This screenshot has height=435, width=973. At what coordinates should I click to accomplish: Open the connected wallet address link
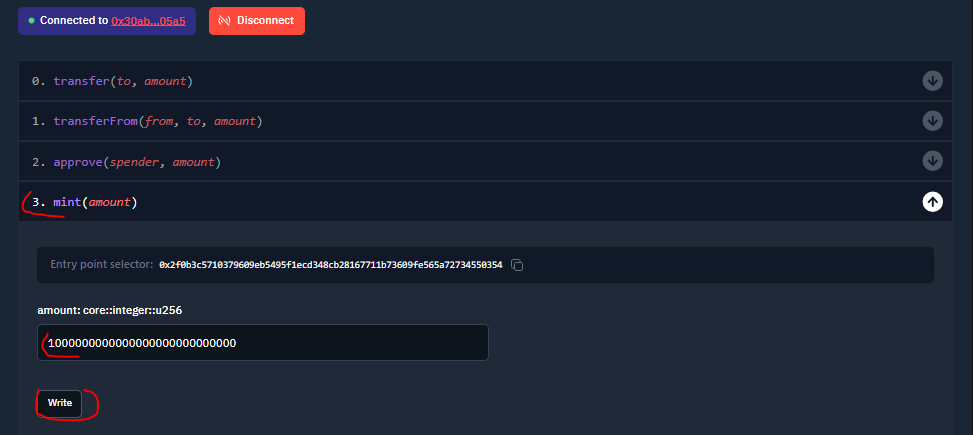(x=148, y=20)
